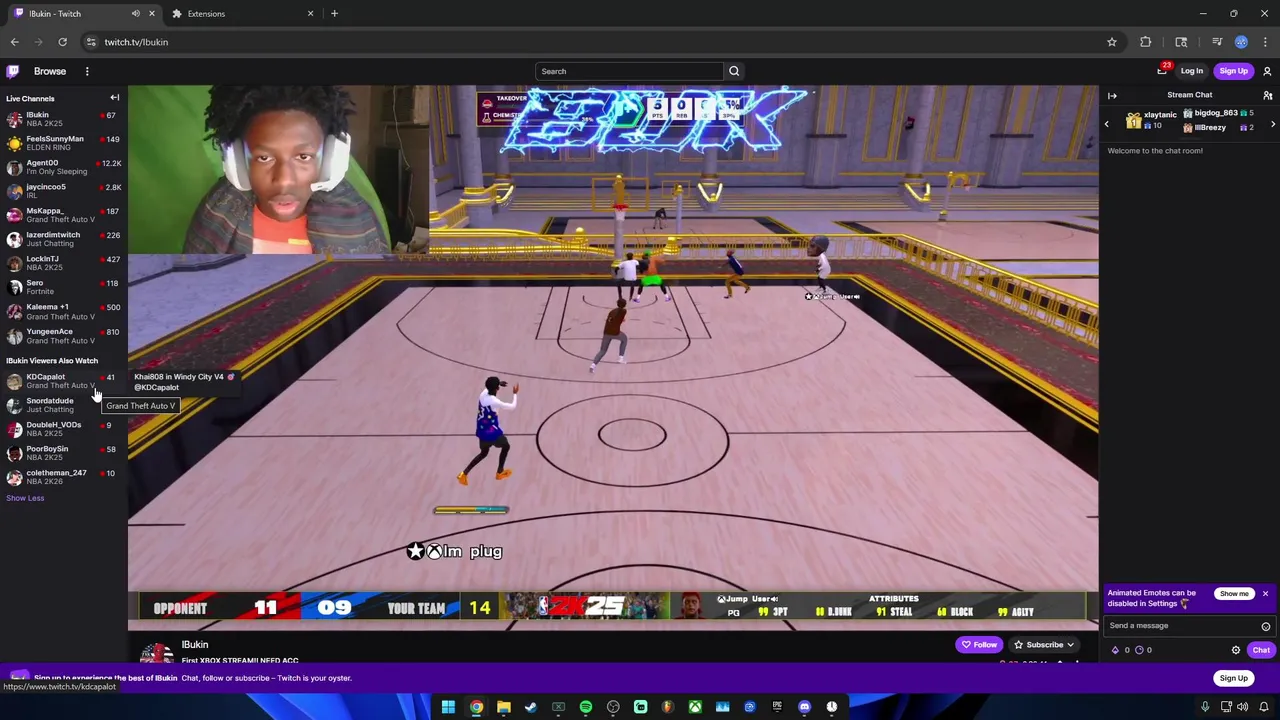Collapse the Stream Chat panel
The width and height of the screenshot is (1280, 720).
coord(1112,95)
